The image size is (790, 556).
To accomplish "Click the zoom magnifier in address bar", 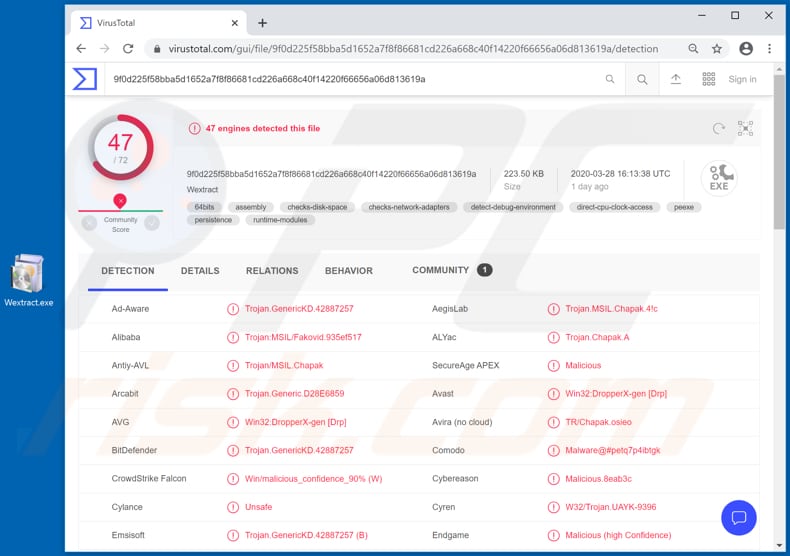I will click(693, 49).
